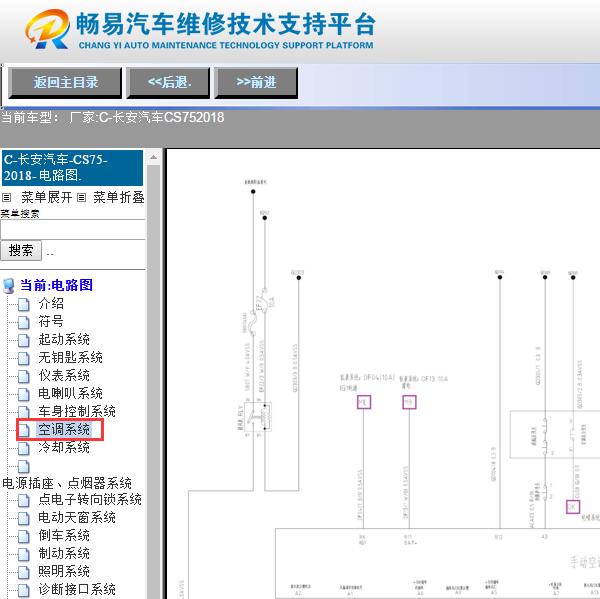Viewport: 600px width, 599px height.
Task: Open the 照明系统 circuit entry
Action: 64,571
